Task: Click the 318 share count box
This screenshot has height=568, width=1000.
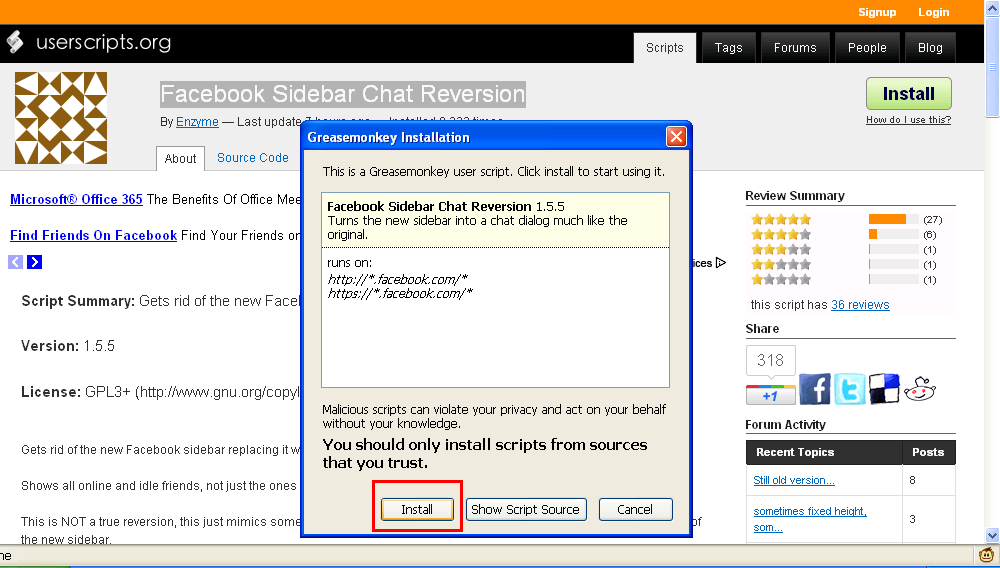Action: 770,361
